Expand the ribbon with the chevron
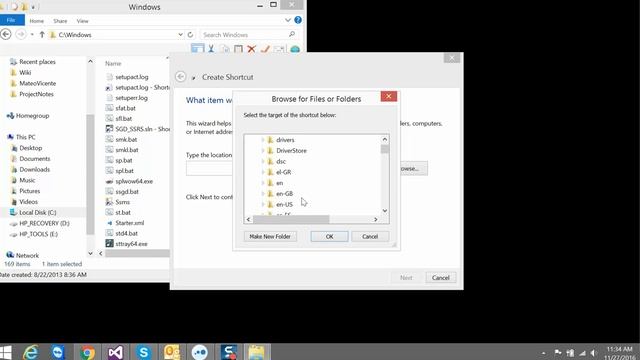The image size is (640, 360). point(288,20)
